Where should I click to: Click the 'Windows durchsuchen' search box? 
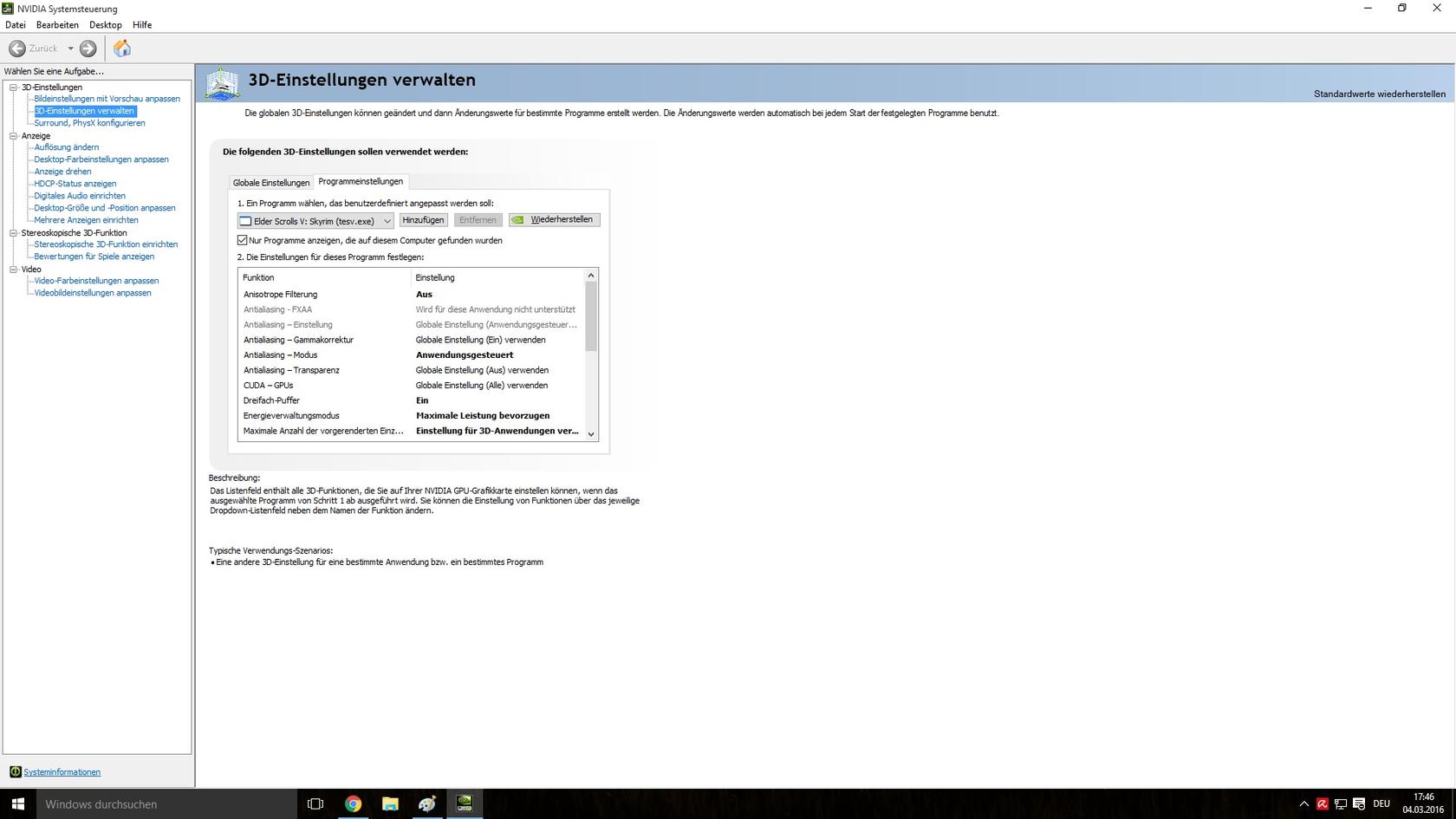166,804
